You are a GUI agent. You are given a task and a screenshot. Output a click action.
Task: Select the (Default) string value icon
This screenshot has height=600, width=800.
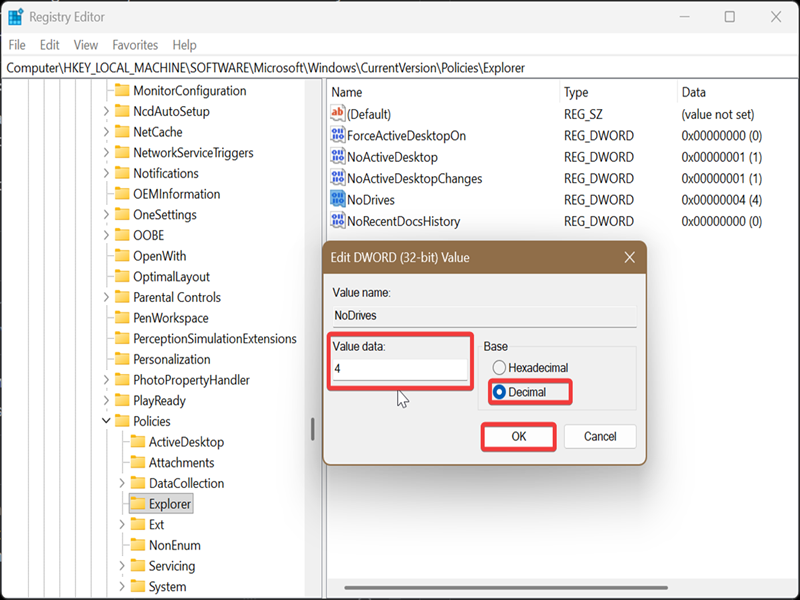(x=338, y=113)
